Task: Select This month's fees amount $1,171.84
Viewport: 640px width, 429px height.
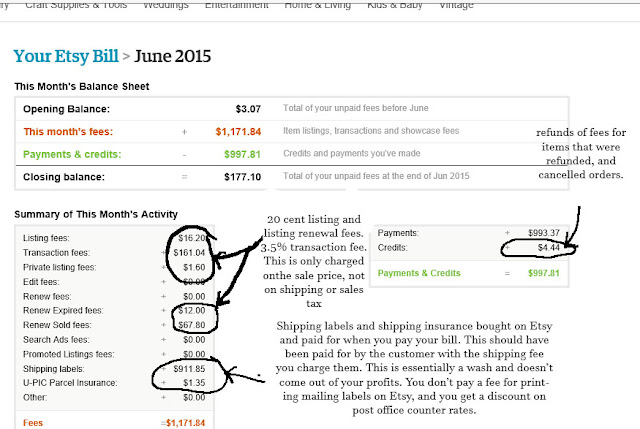Action: coord(238,132)
